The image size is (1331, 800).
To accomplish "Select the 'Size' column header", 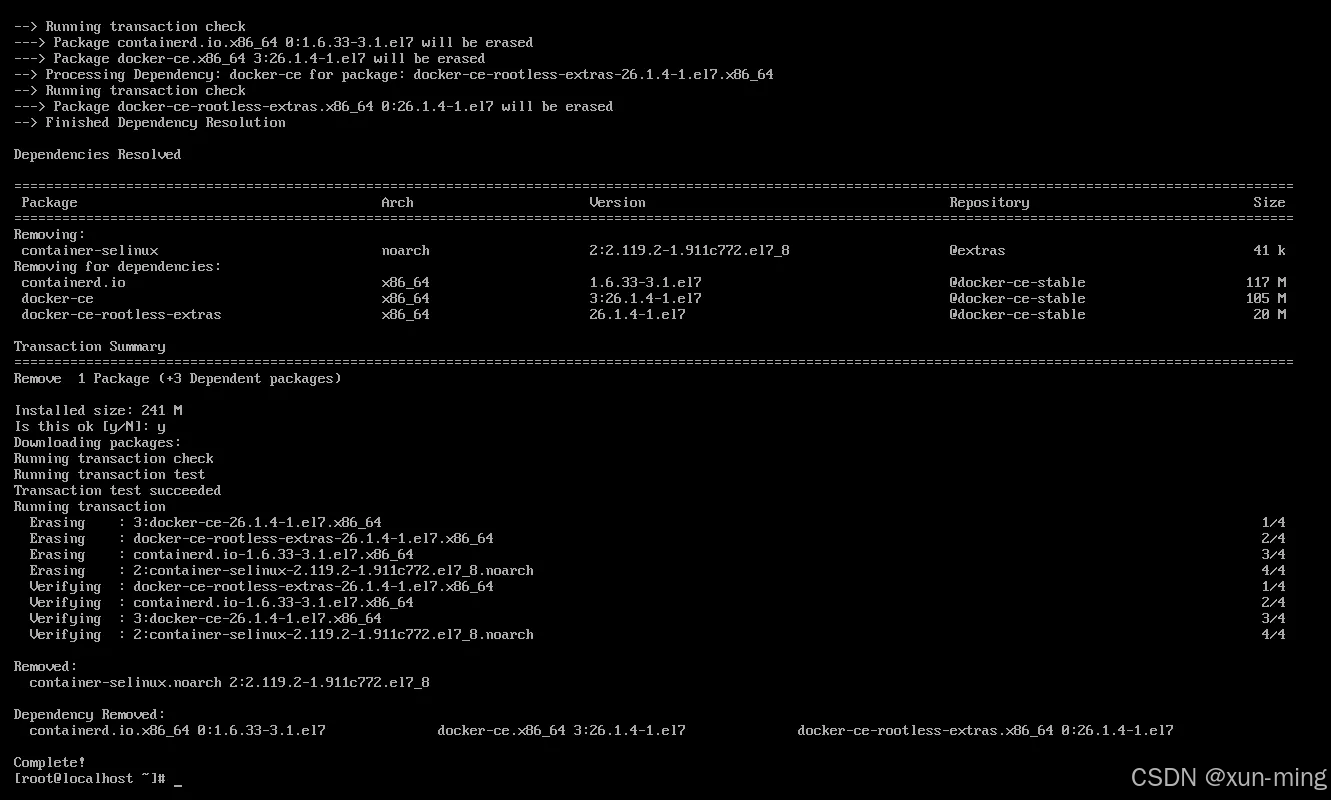I will (x=1269, y=202).
